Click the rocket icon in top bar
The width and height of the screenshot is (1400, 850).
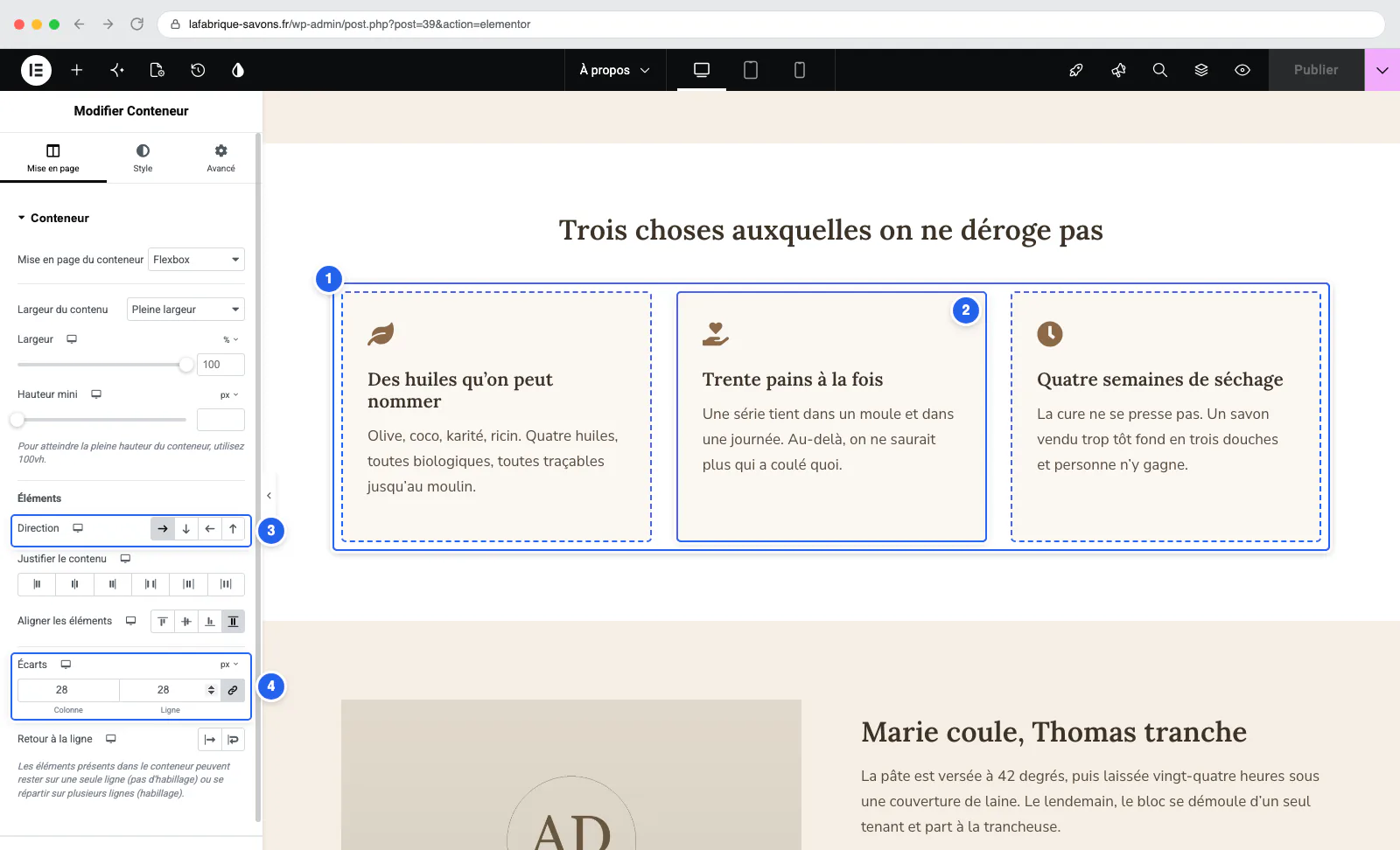click(x=1076, y=70)
